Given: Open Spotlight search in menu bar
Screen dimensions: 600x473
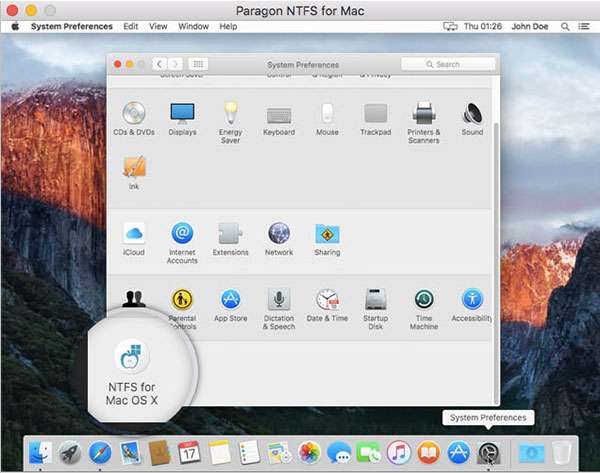Looking at the screenshot, I should (565, 26).
